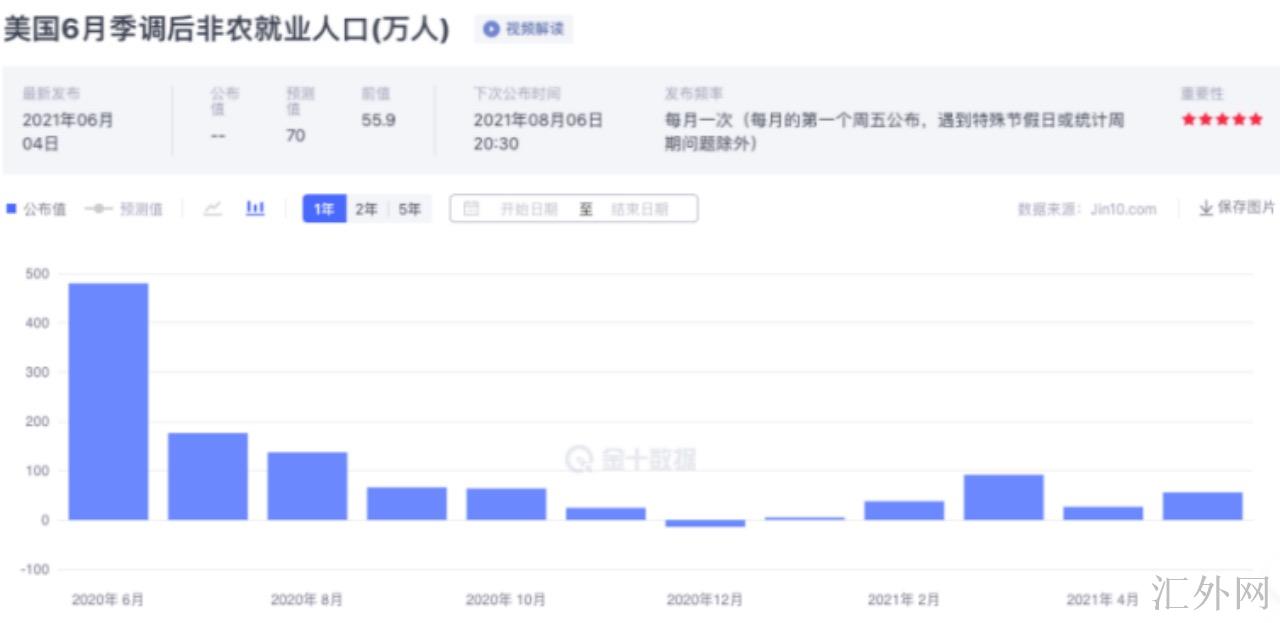Switch to bar chart view icon

(256, 209)
